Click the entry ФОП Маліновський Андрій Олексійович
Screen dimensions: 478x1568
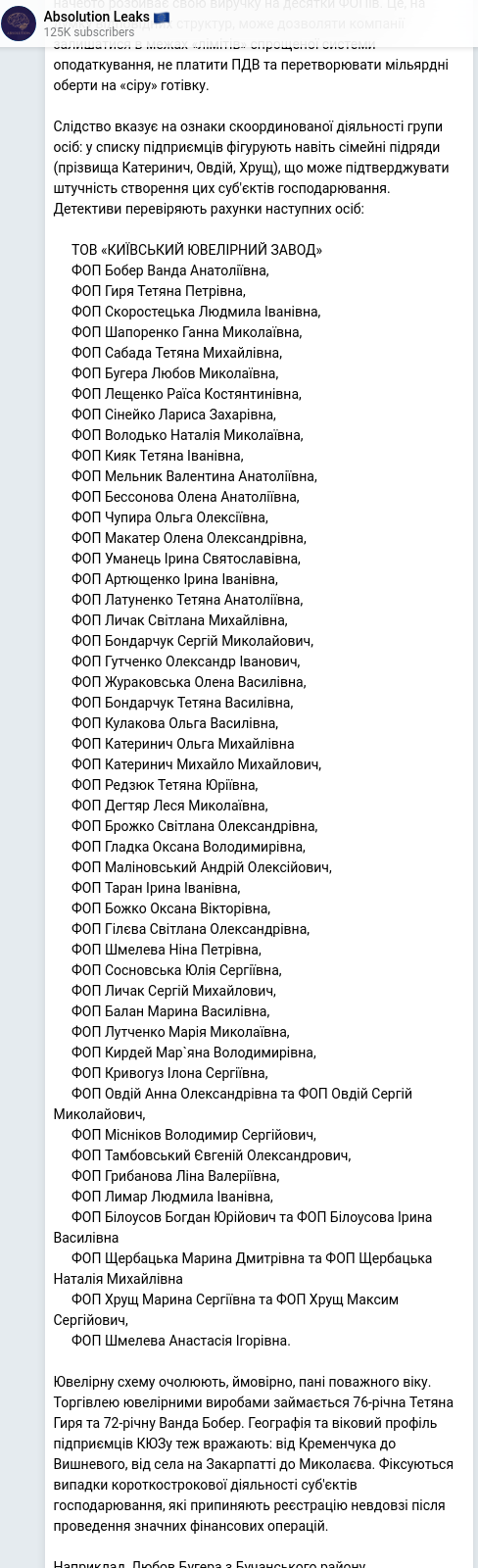[202, 867]
